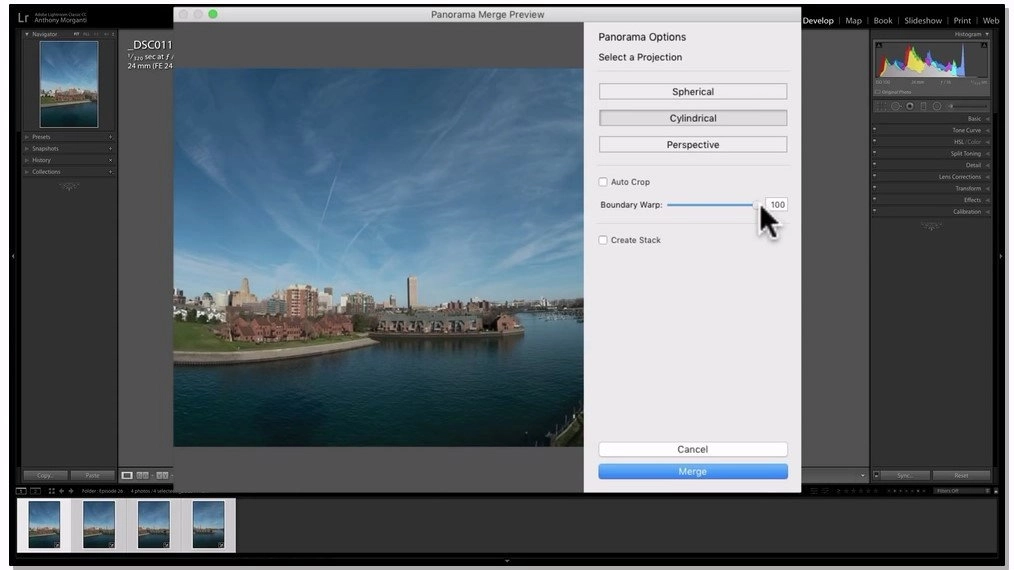
Task: Select the fourth filmstrip thumbnail
Action: (208, 525)
